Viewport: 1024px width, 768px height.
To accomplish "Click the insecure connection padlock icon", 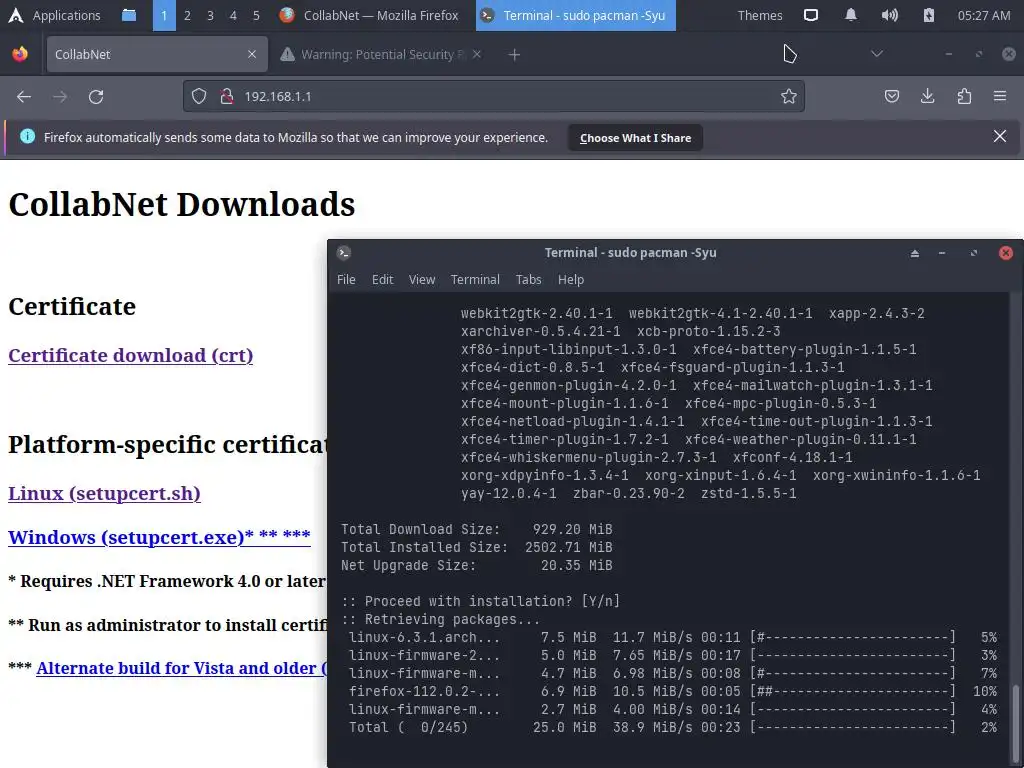I will 227,97.
